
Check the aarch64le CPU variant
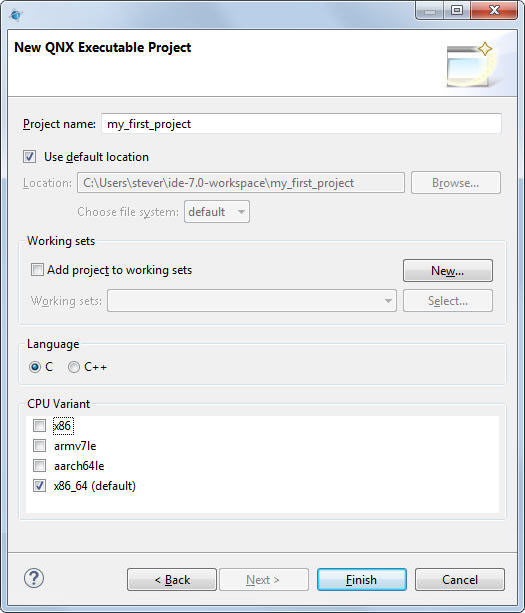click(39, 465)
